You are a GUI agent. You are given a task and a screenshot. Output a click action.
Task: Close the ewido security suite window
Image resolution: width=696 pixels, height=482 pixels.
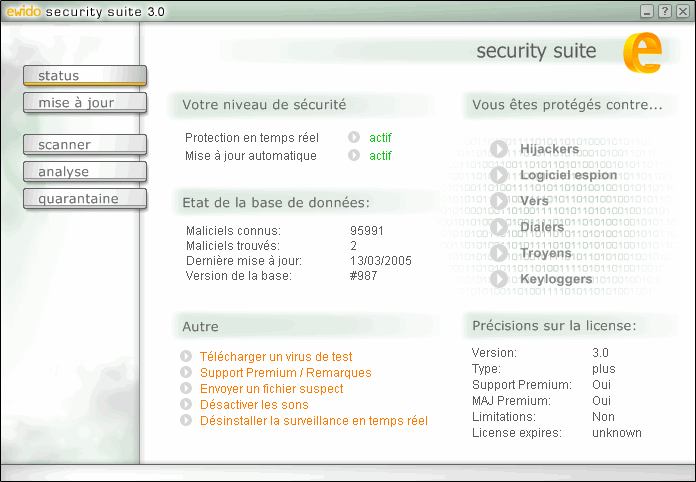[683, 11]
